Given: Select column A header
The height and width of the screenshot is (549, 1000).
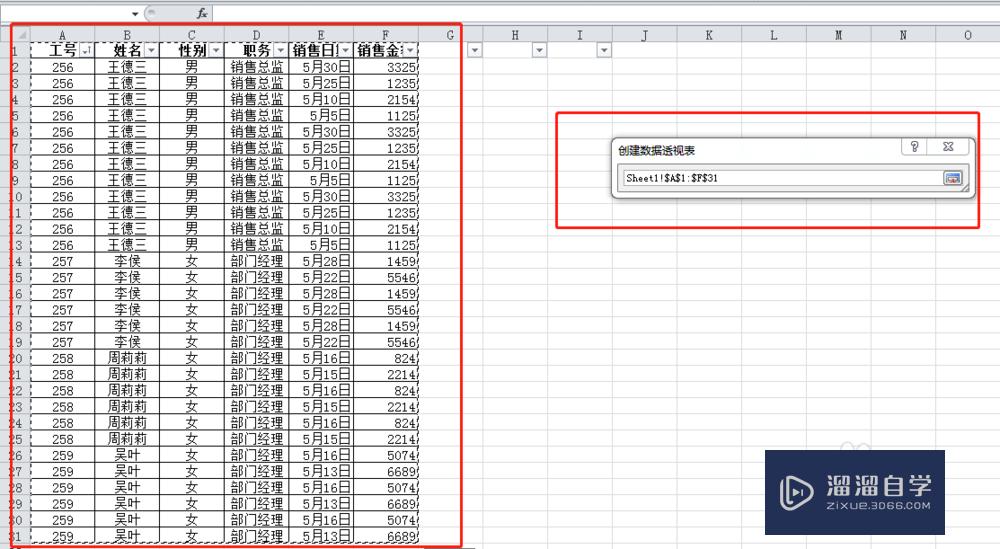Looking at the screenshot, I should 62,35.
